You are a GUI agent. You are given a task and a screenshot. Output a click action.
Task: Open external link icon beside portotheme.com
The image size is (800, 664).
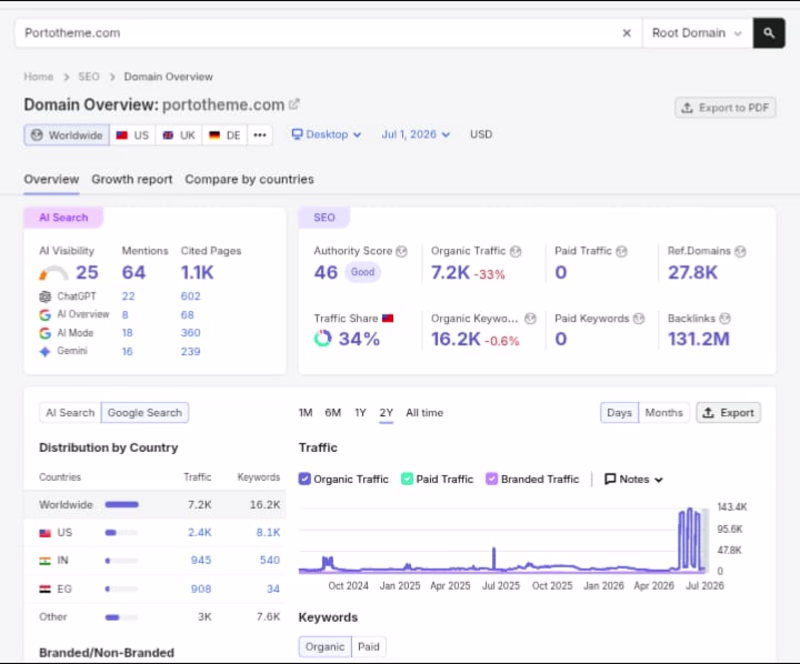click(294, 104)
